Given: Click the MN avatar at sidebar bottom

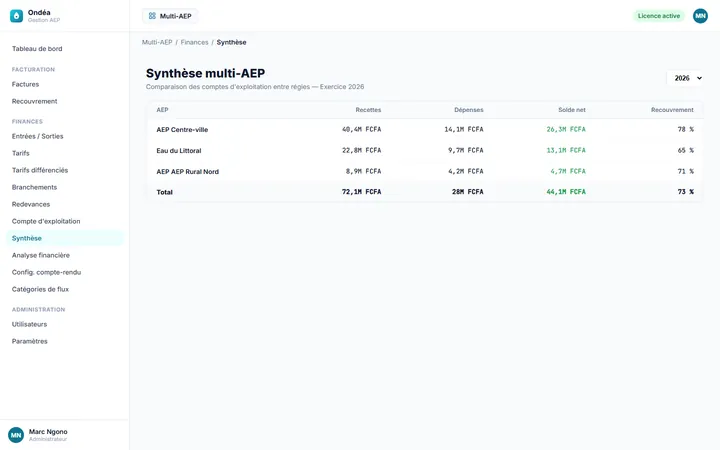Looking at the screenshot, I should (x=16, y=435).
